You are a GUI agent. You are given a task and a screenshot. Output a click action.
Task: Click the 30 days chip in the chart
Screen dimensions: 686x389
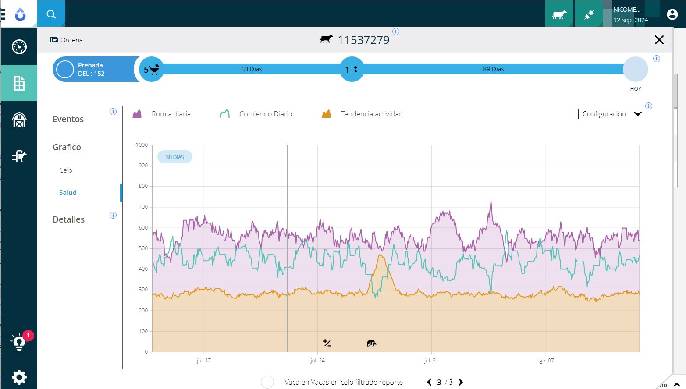point(175,157)
